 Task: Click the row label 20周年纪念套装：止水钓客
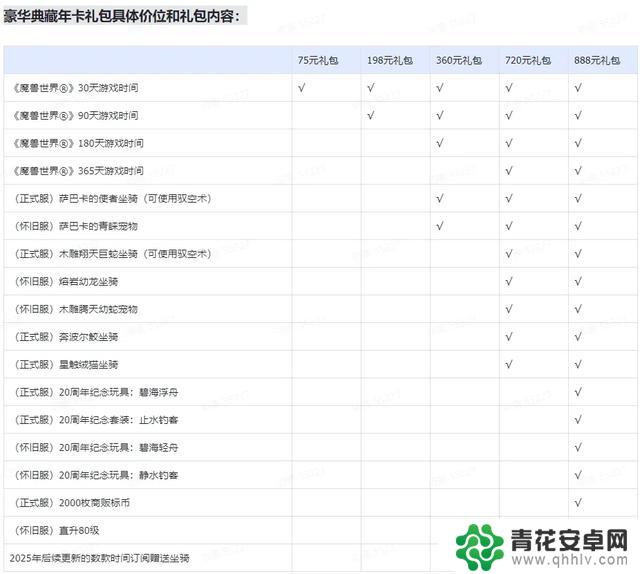pos(96,420)
